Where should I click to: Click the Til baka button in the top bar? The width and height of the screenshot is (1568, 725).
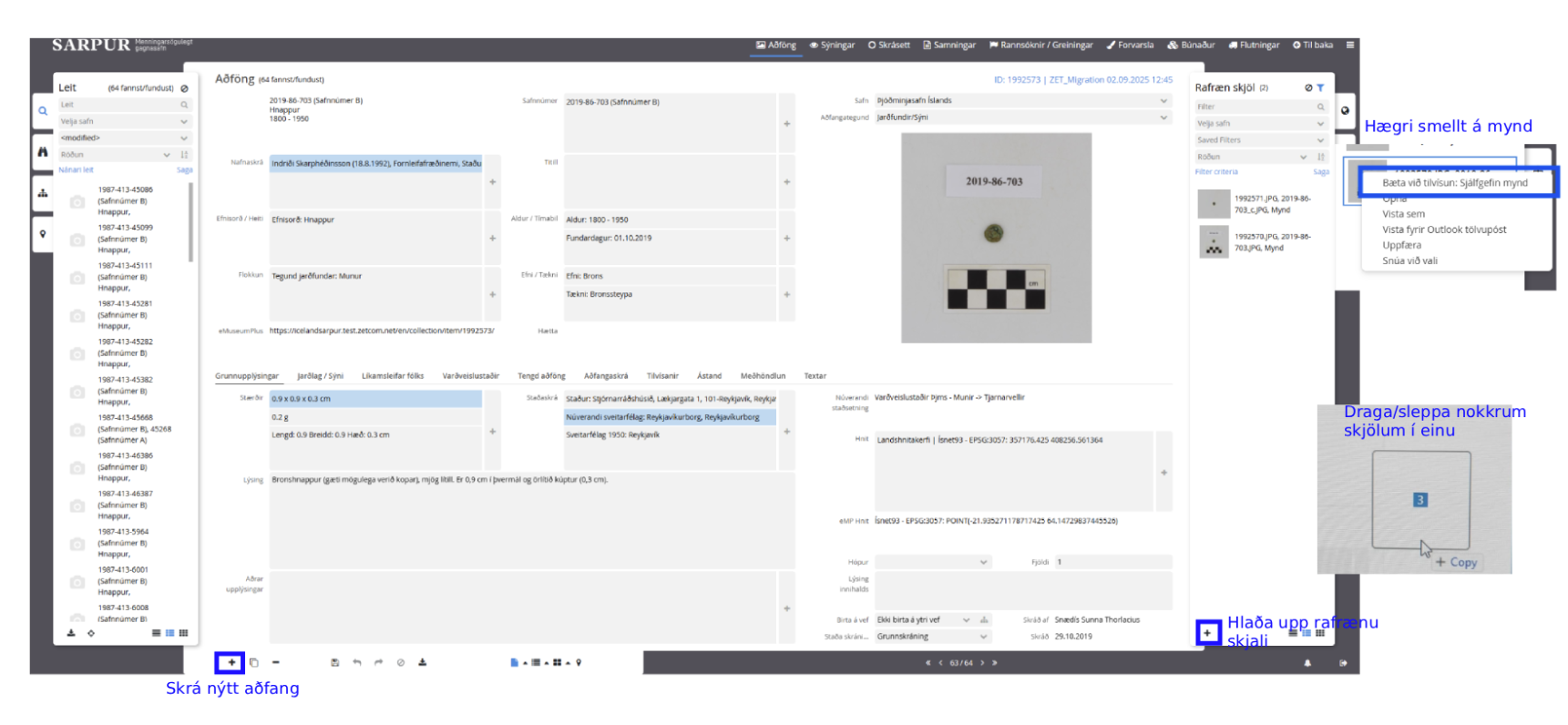point(1313,45)
